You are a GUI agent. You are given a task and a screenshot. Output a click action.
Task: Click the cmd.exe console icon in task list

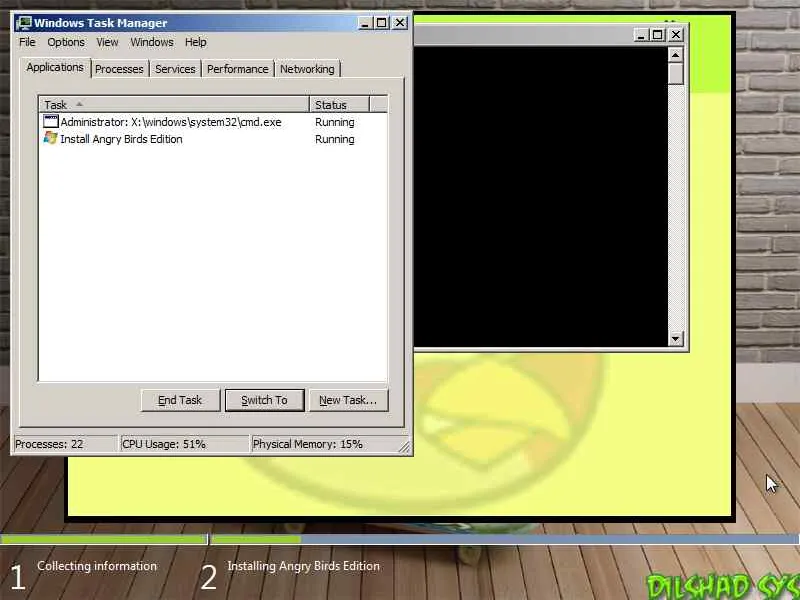[x=51, y=121]
